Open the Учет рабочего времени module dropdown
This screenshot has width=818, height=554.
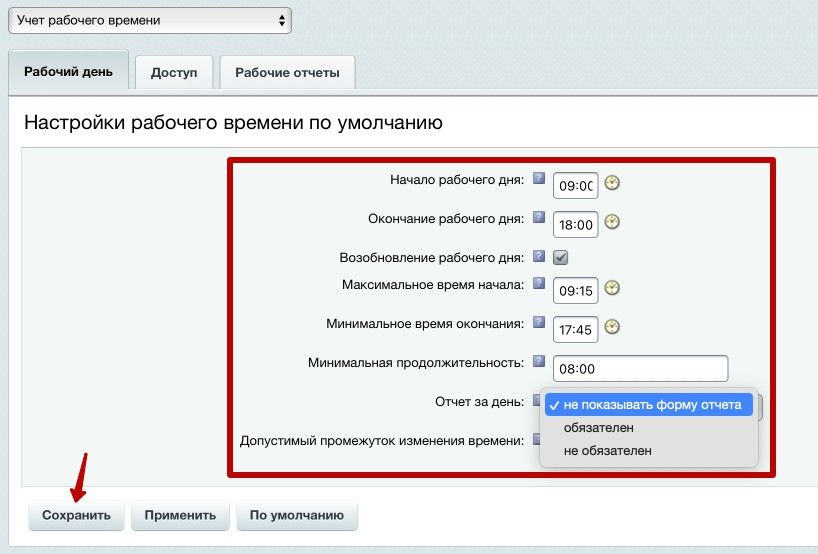click(x=148, y=20)
